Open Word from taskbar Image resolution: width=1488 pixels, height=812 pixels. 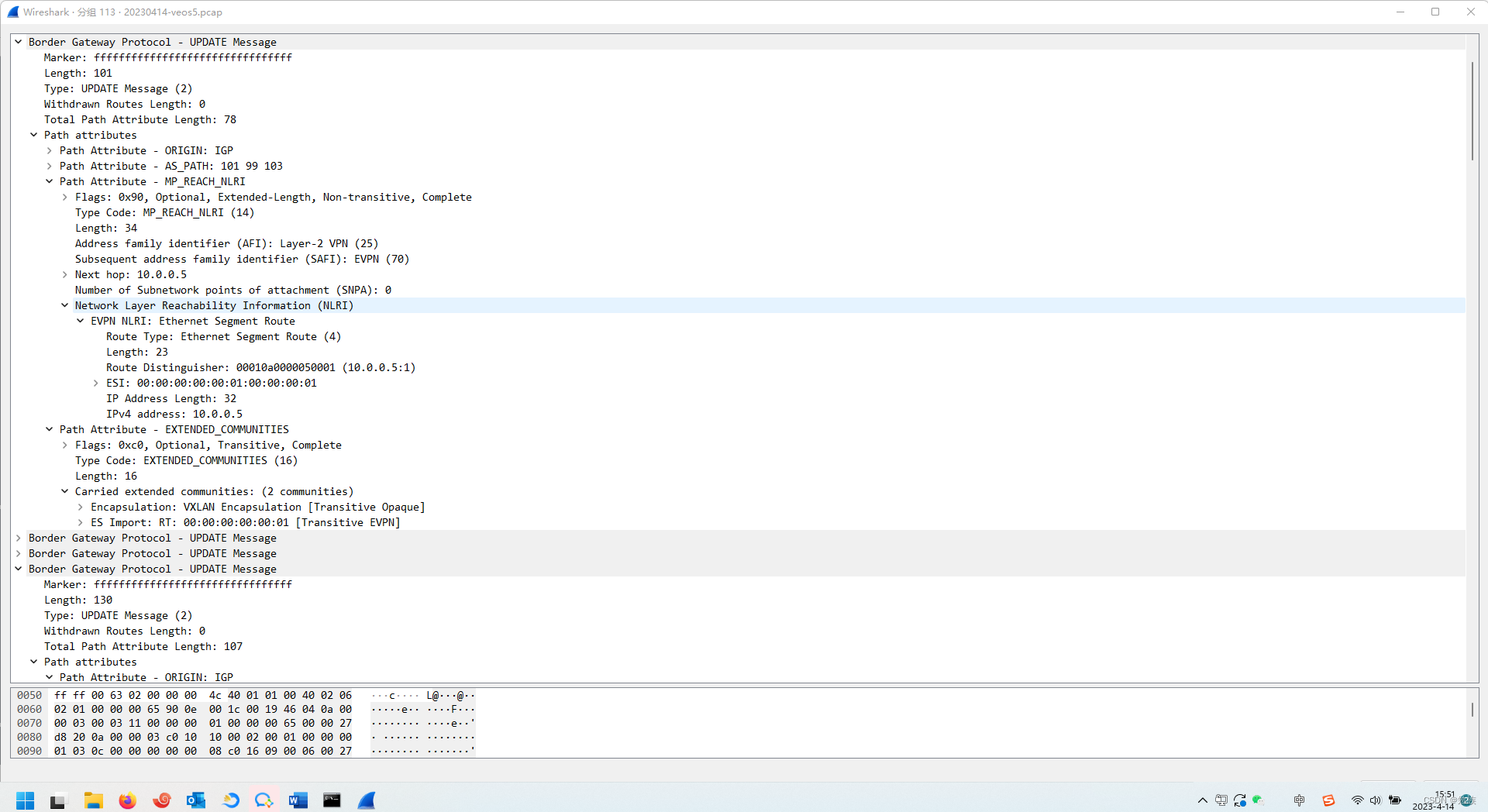(x=298, y=800)
